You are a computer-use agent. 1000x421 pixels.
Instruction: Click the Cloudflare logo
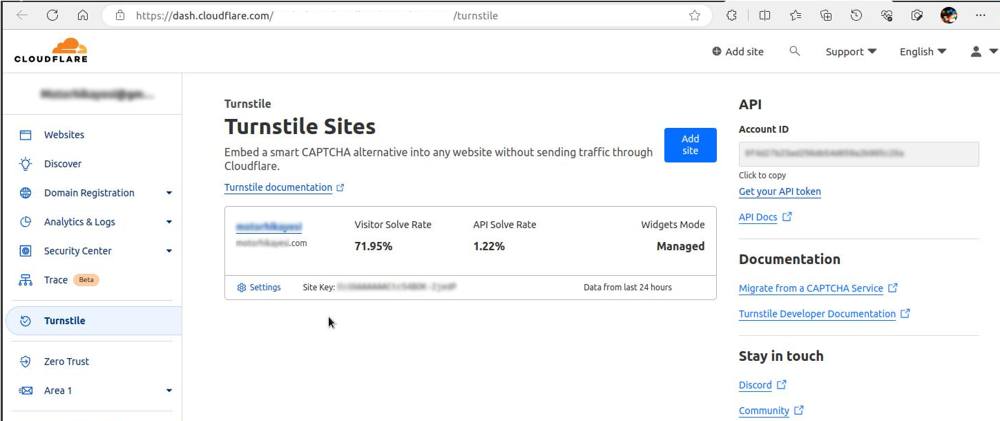(51, 51)
